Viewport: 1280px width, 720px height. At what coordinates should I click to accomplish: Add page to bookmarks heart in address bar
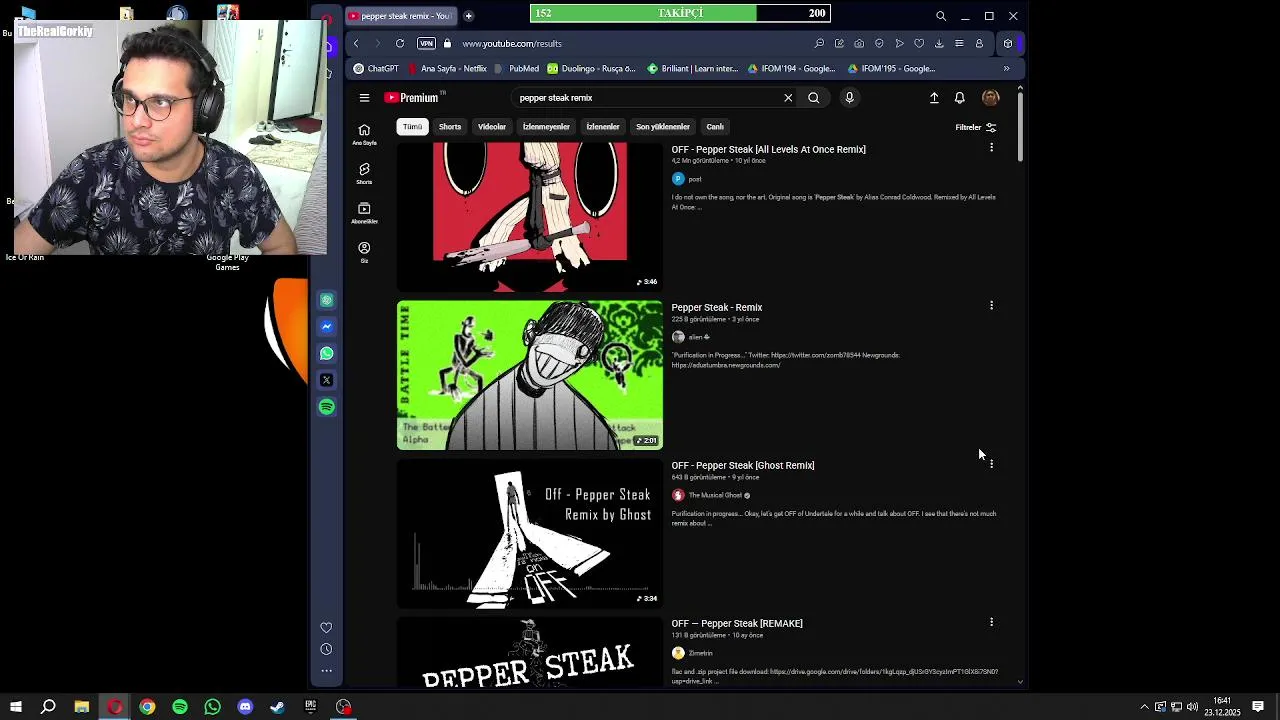click(x=919, y=43)
